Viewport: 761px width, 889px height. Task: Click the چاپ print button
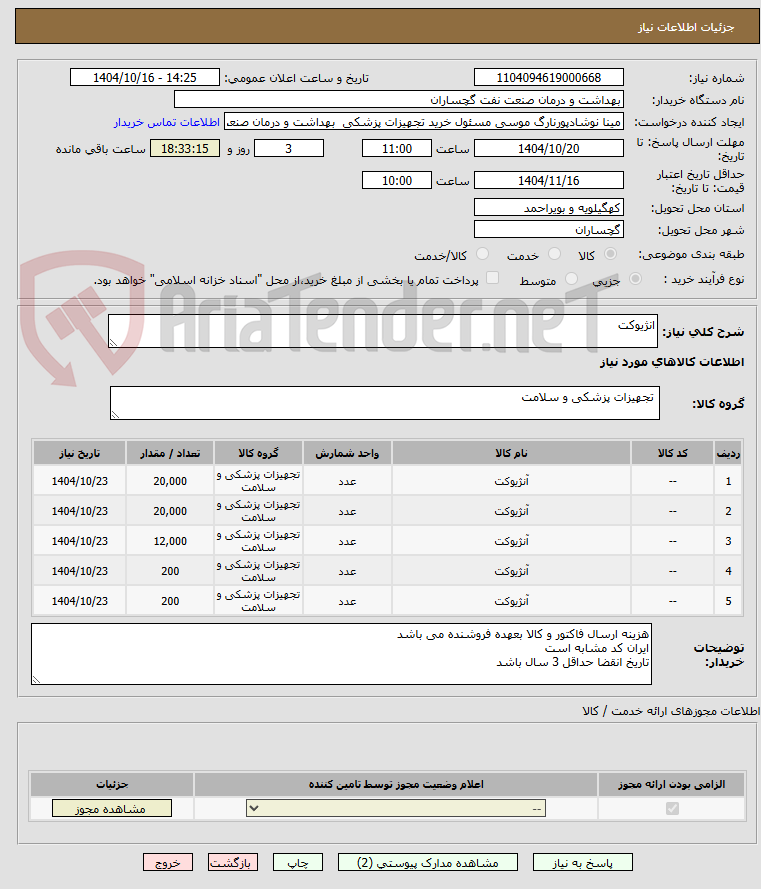(x=298, y=862)
